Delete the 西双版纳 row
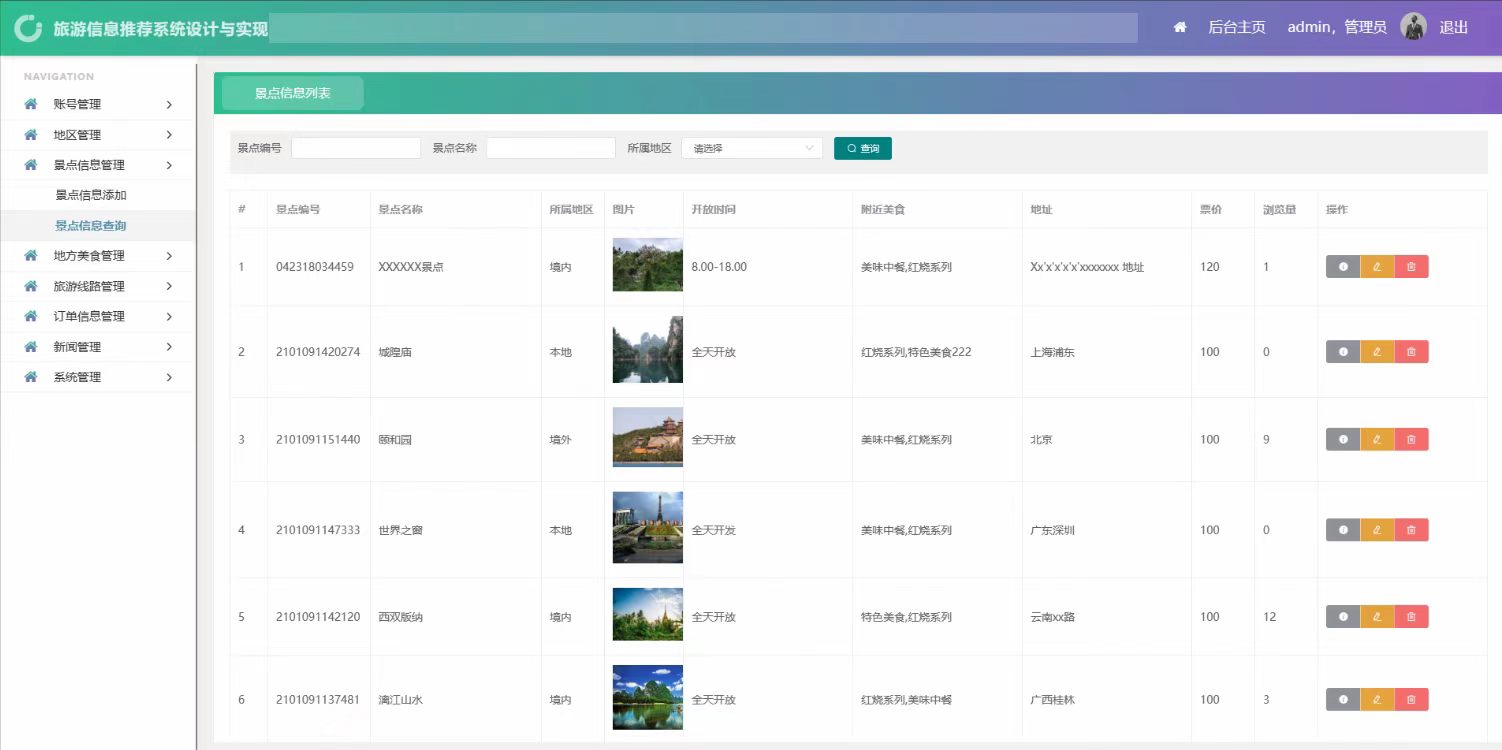This screenshot has width=1502, height=750. pyautogui.click(x=1411, y=617)
